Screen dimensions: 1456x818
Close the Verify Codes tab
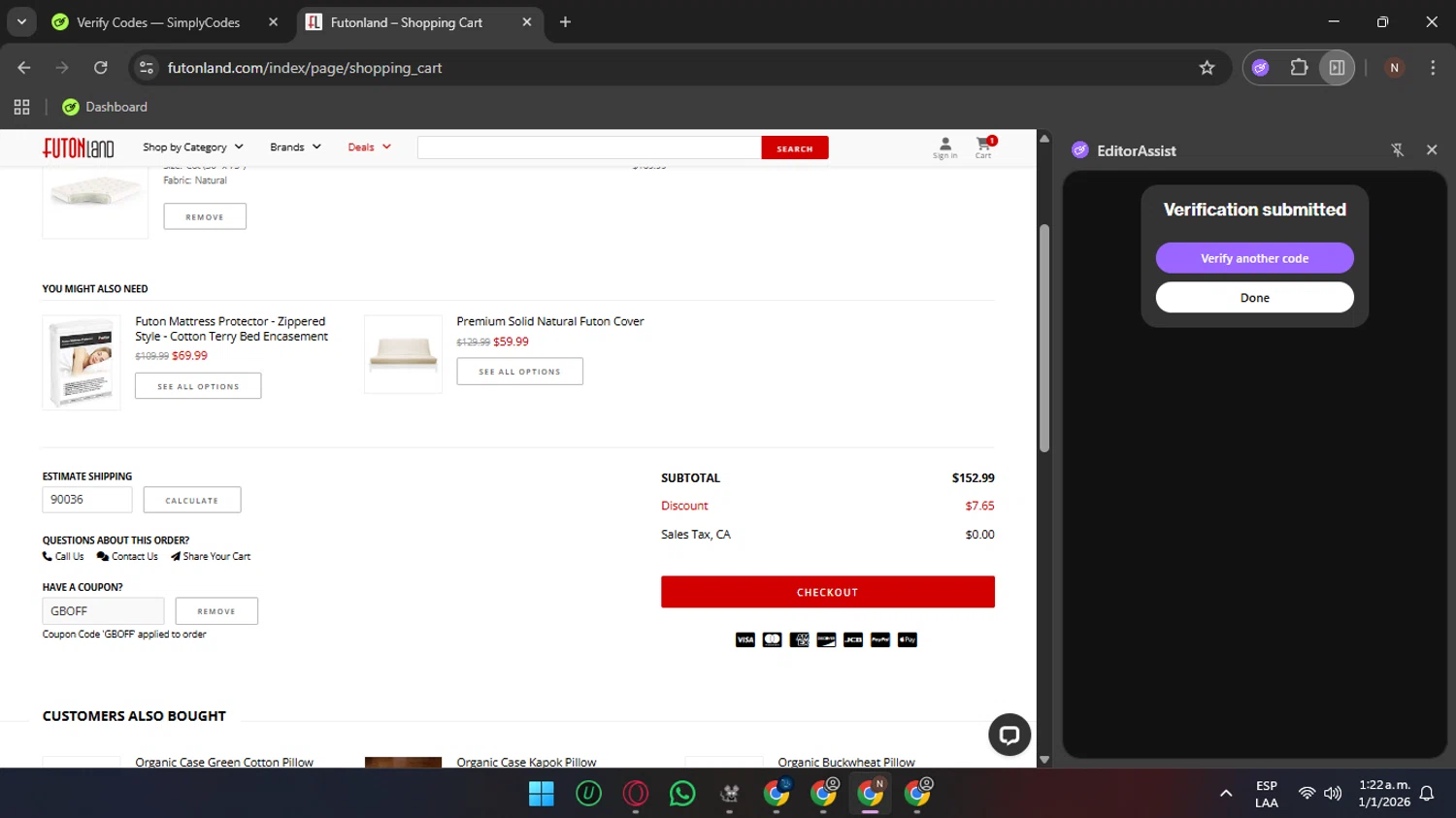click(x=273, y=22)
